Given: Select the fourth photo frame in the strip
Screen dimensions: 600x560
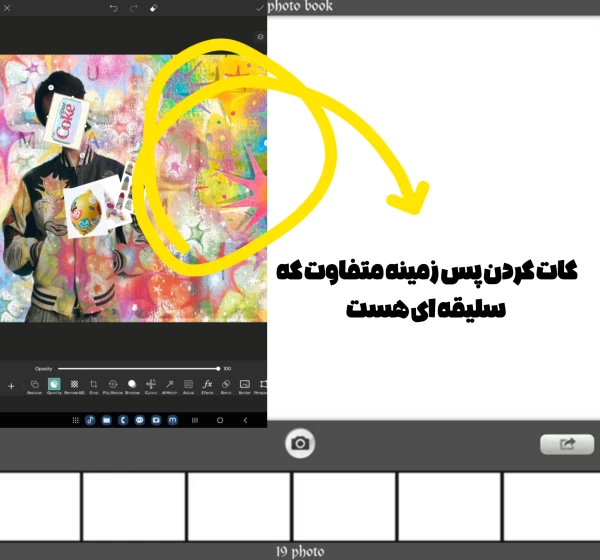Looking at the screenshot, I should pos(344,506).
